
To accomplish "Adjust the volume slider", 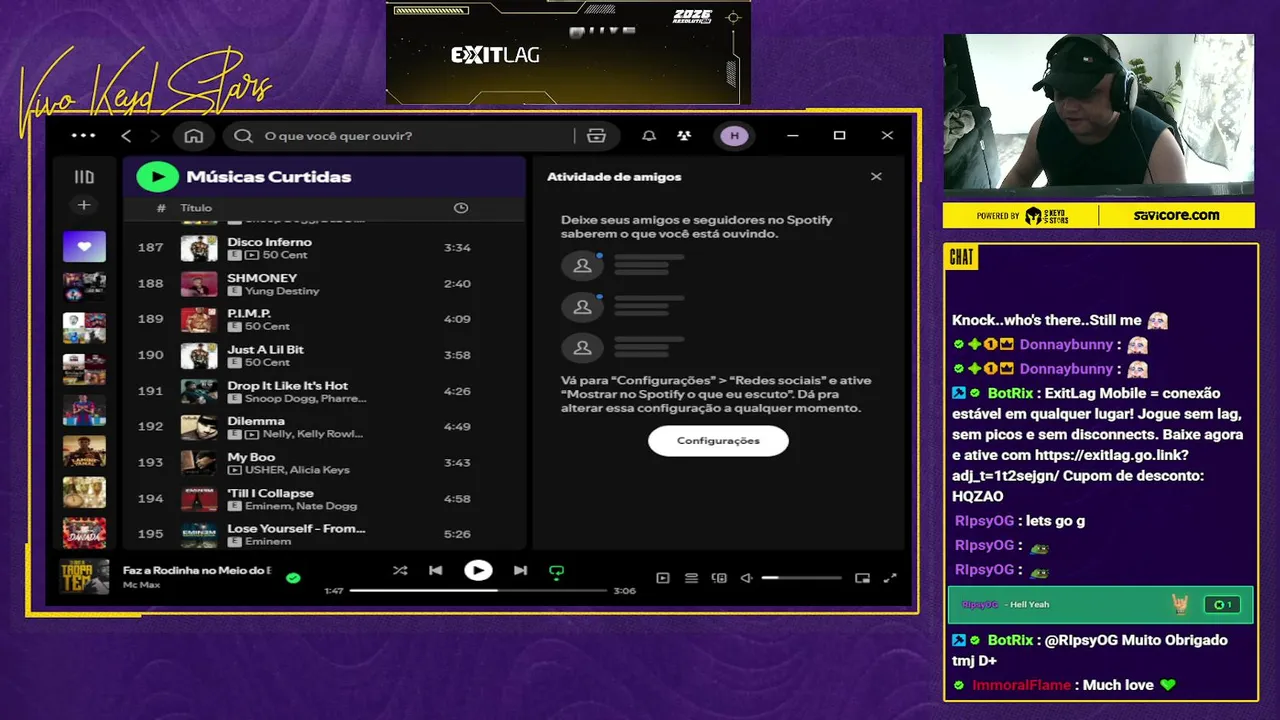I will (x=801, y=578).
